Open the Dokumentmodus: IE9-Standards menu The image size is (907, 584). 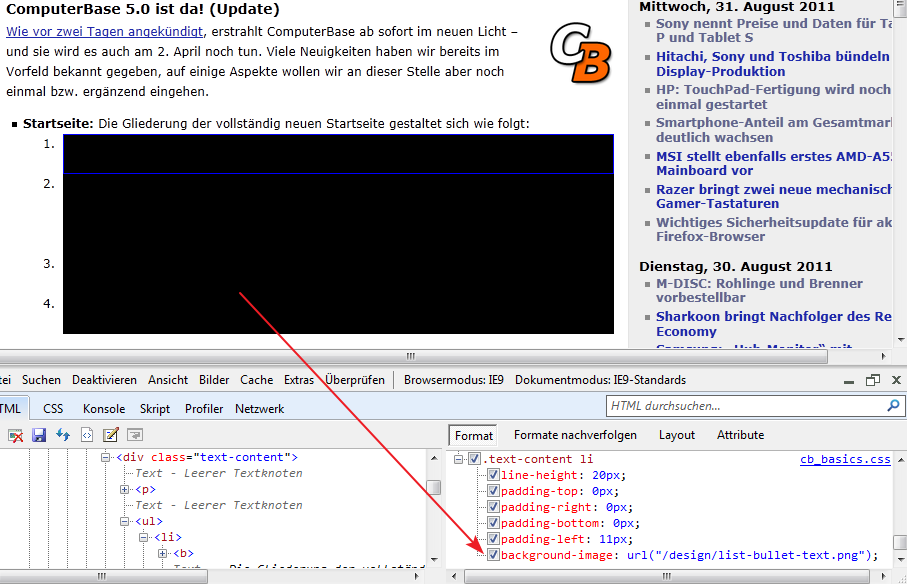(x=600, y=380)
